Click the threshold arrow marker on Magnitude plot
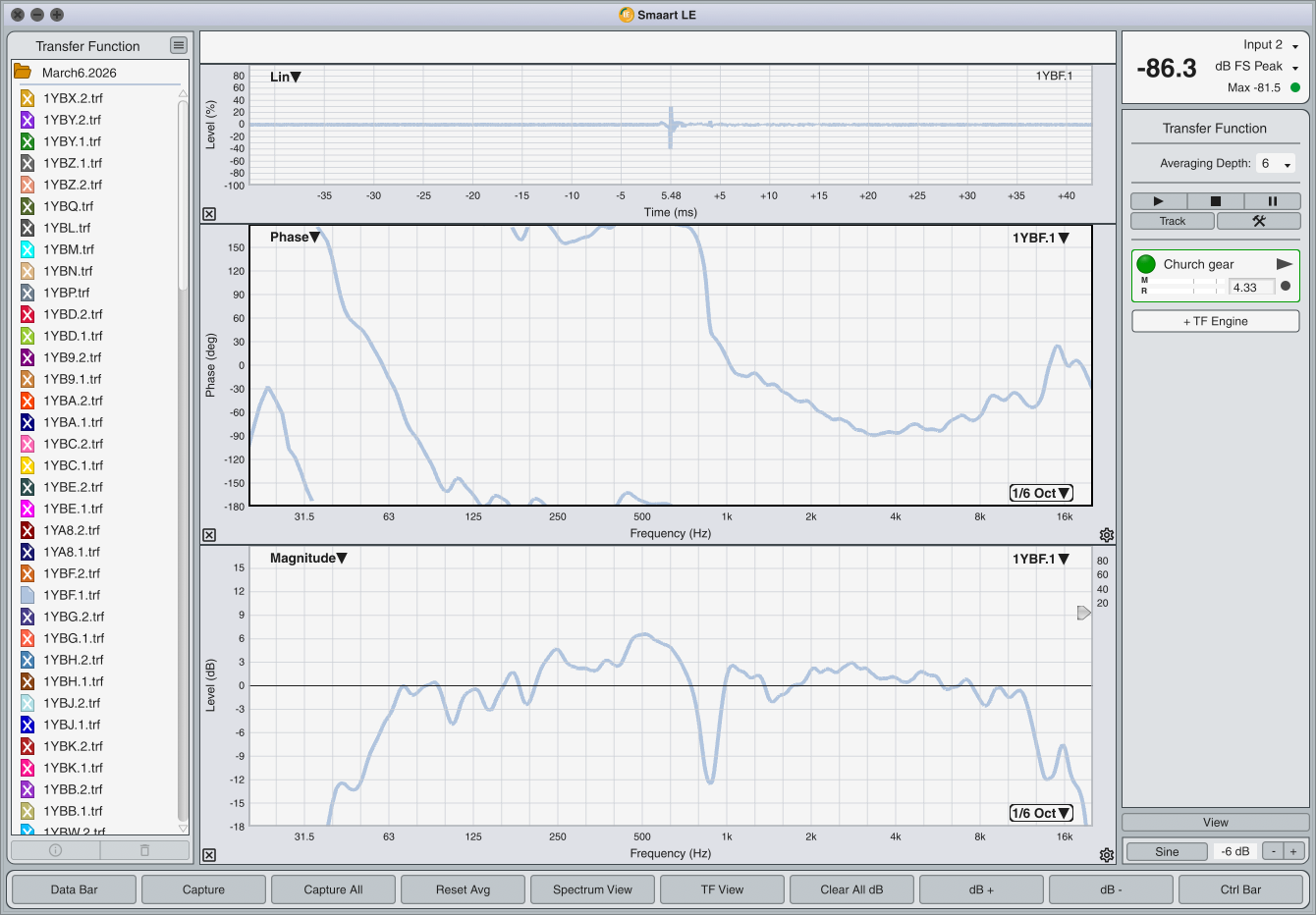Viewport: 1316px width, 915px height. click(x=1083, y=613)
